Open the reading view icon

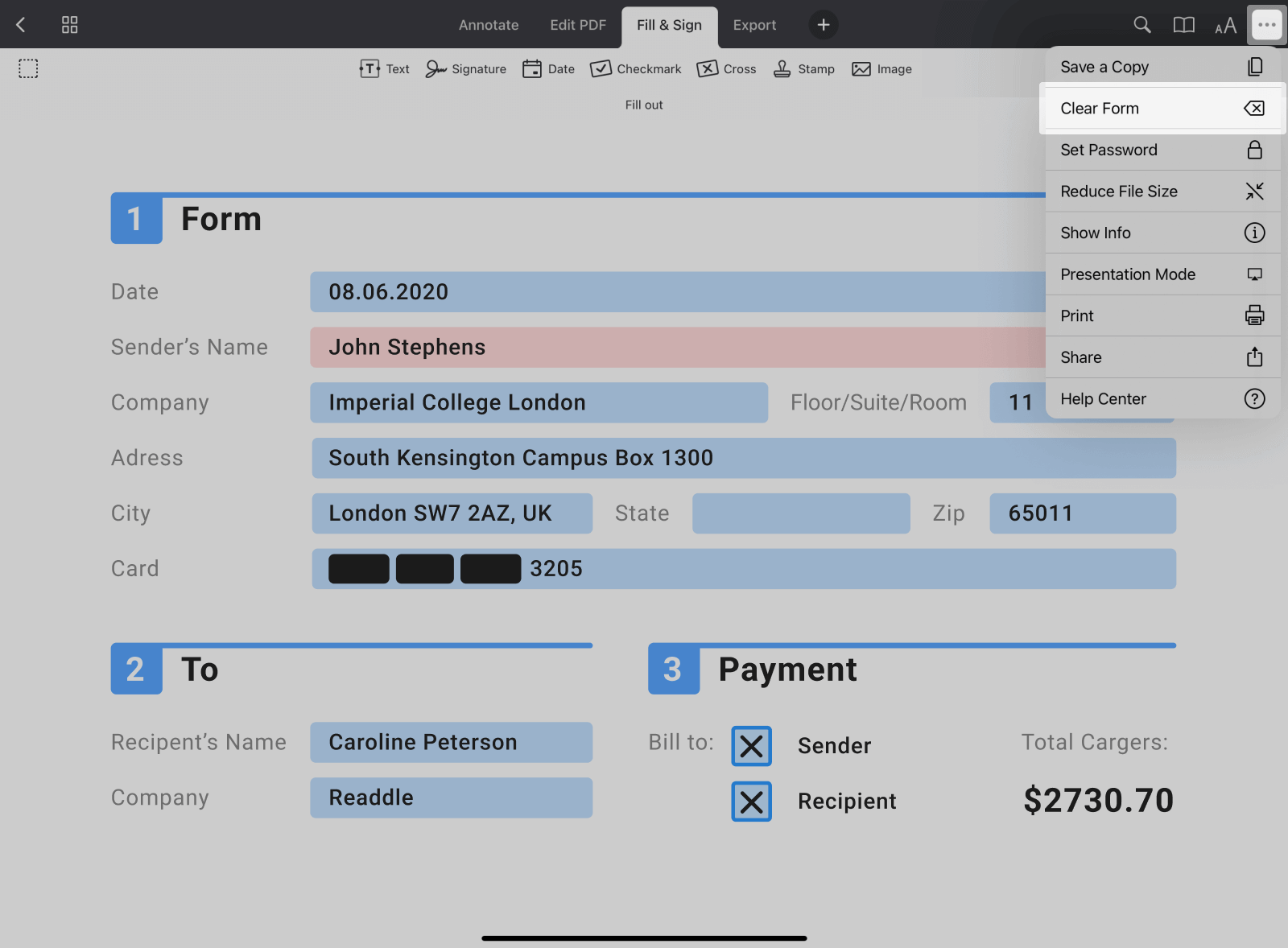point(1183,25)
